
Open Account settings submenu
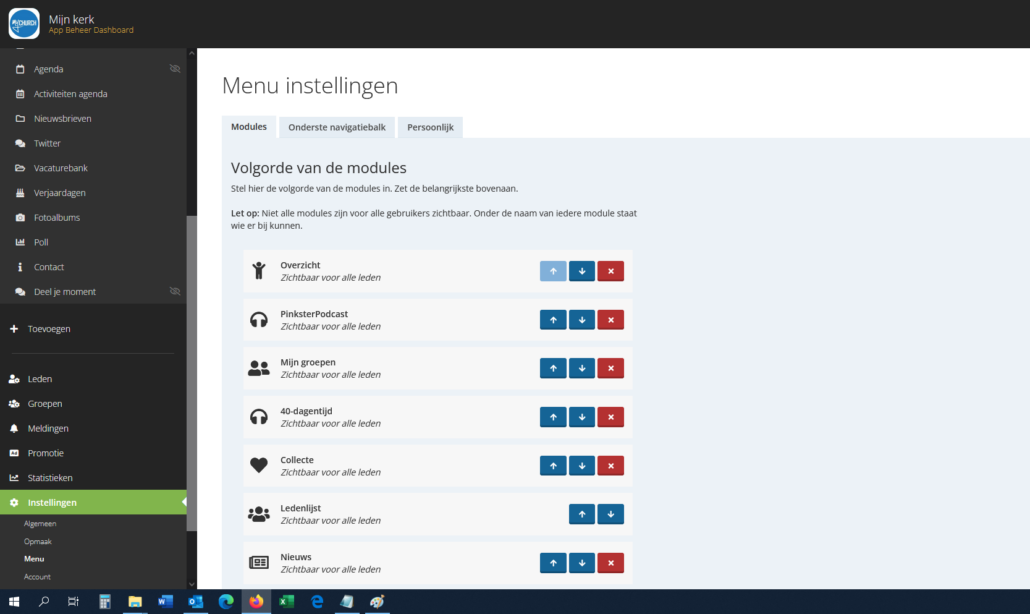pos(37,577)
